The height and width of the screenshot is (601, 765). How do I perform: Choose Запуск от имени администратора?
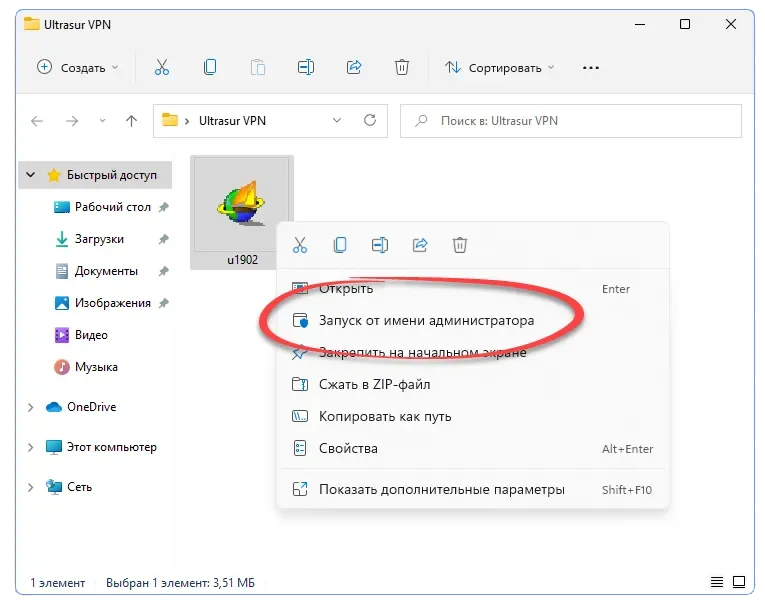472,321
